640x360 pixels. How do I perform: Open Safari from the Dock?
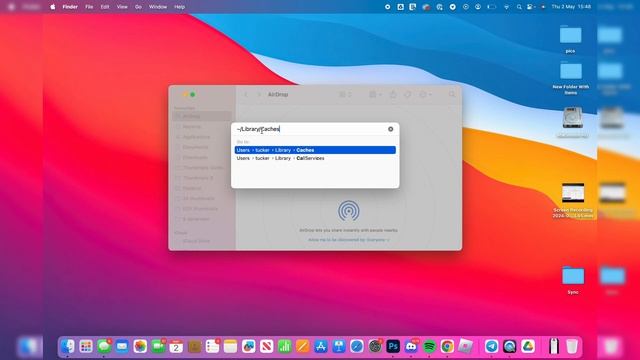point(357,347)
